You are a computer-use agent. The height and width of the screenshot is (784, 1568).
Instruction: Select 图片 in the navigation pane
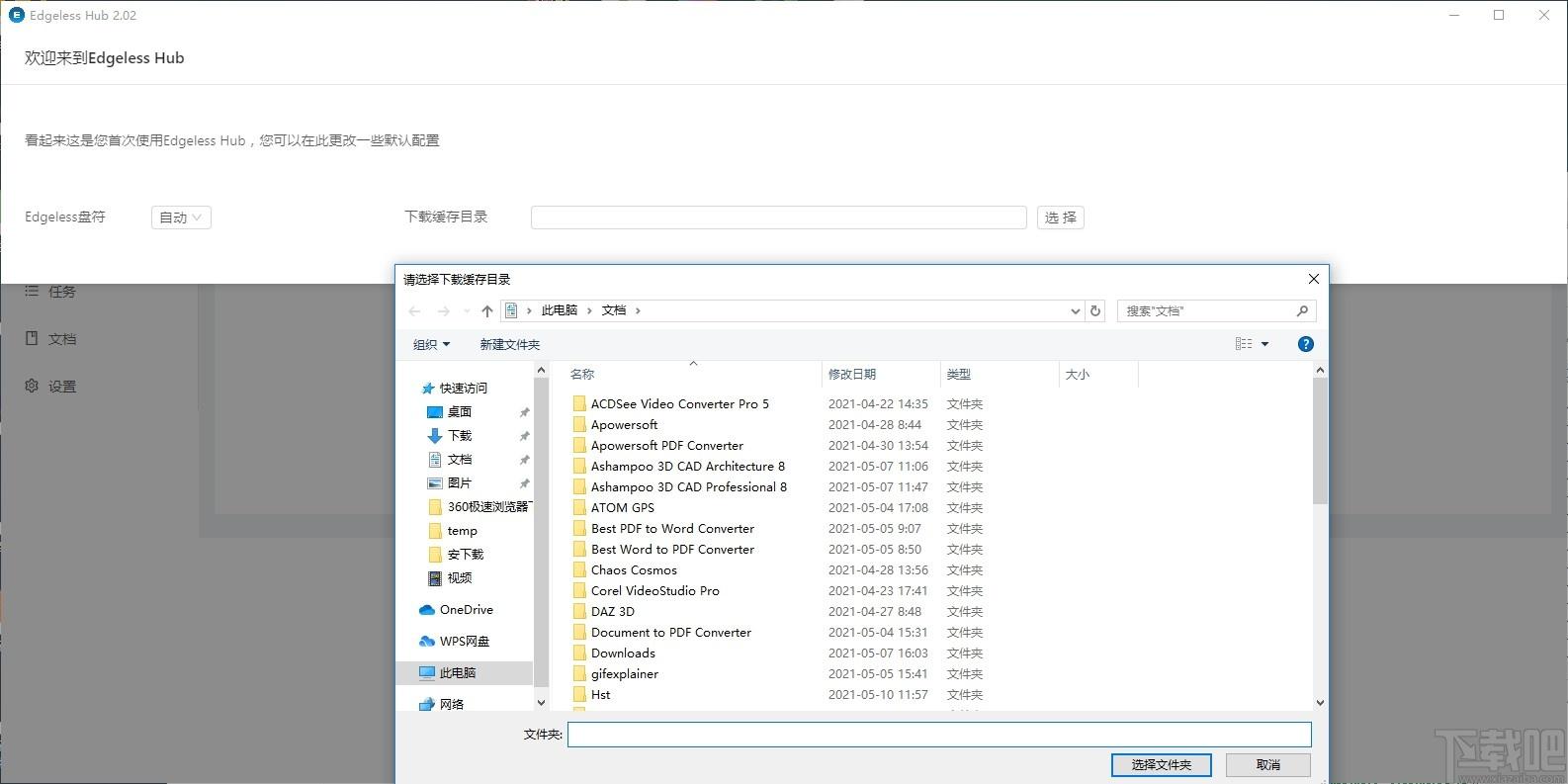click(460, 482)
